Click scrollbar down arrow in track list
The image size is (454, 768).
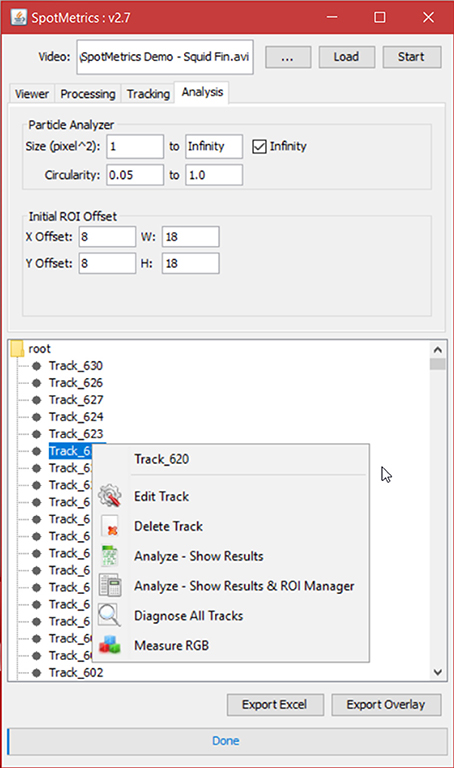click(438, 672)
